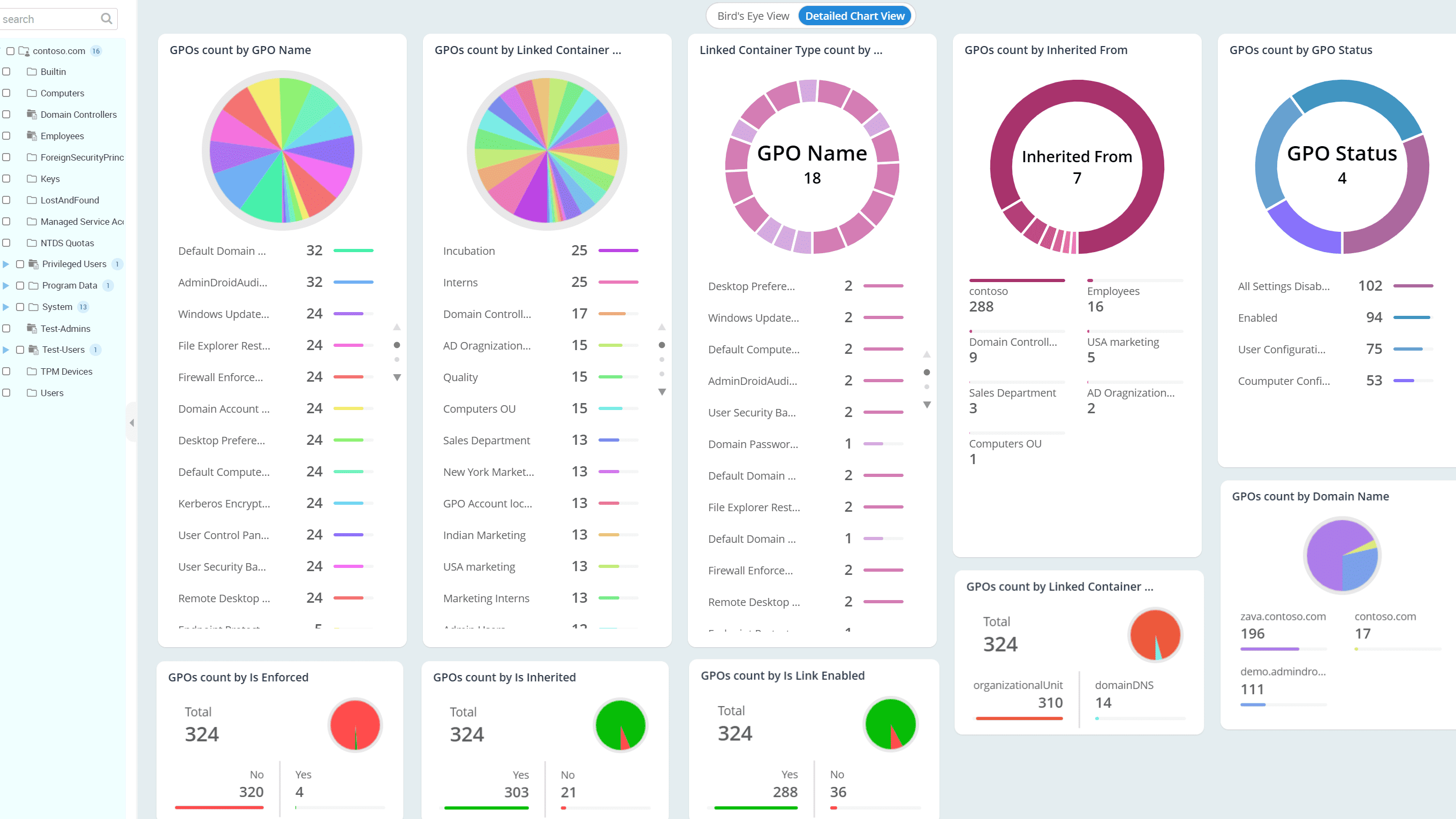
Task: Check the Computers container checkbox
Action: (x=7, y=93)
